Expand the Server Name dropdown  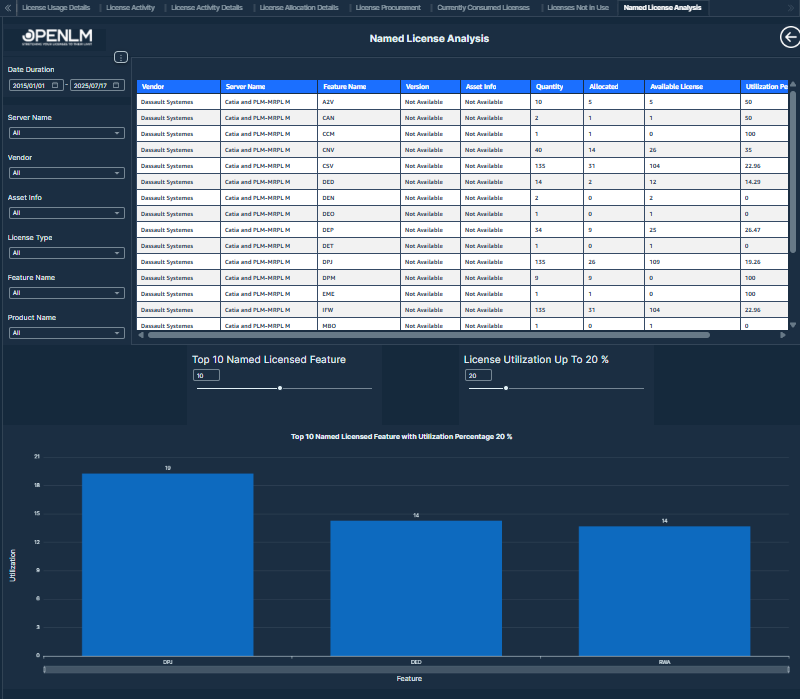pyautogui.click(x=66, y=132)
